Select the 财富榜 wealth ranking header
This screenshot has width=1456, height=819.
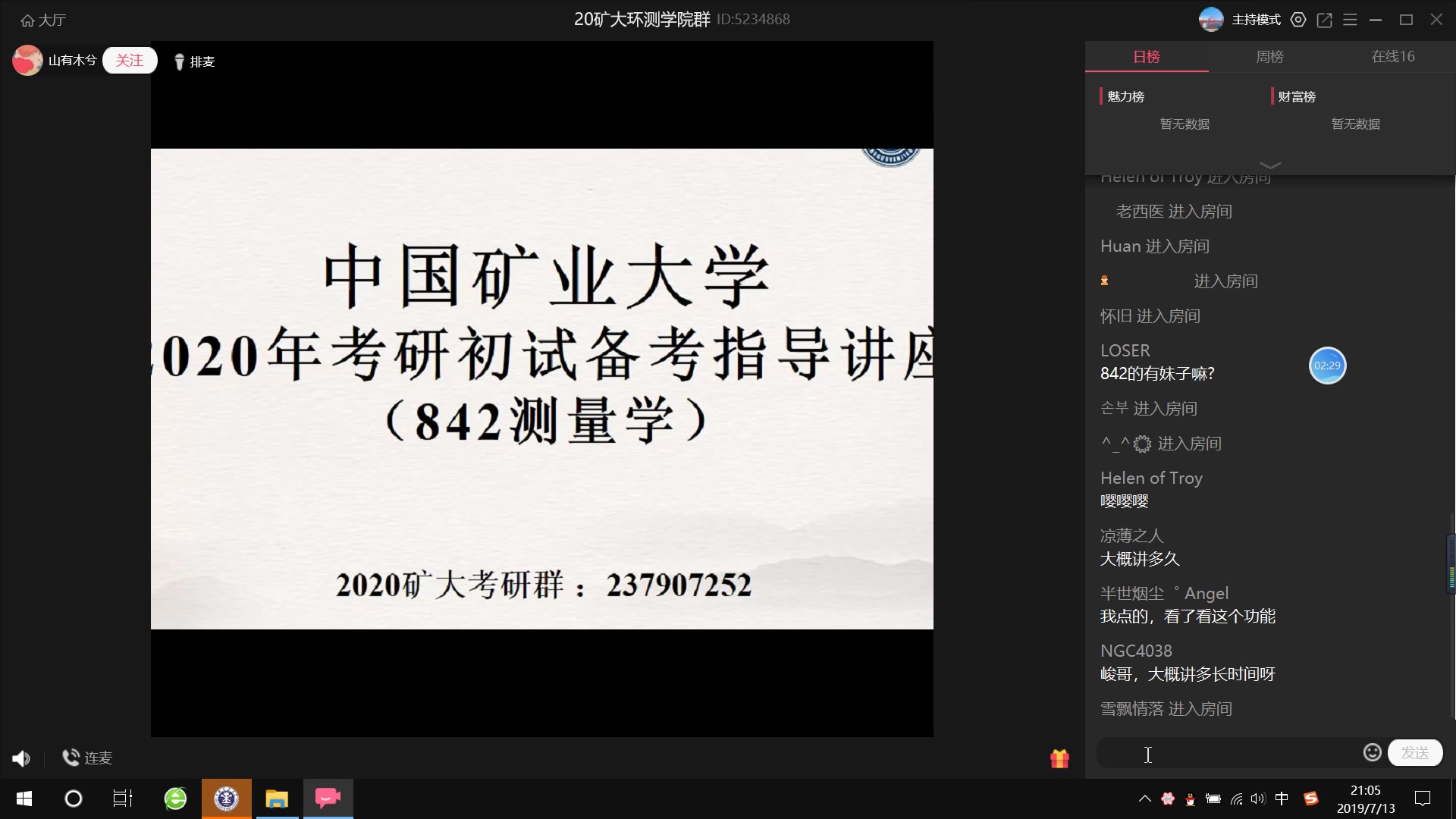point(1296,96)
